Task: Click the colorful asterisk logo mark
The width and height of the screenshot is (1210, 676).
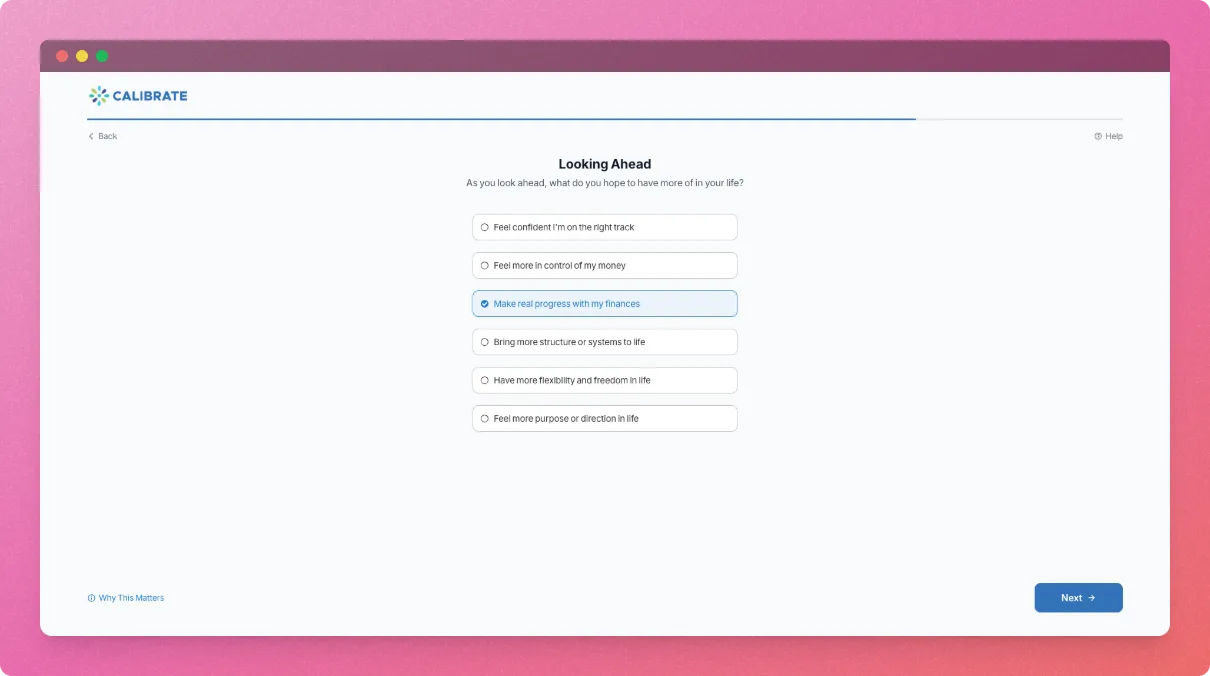Action: [x=97, y=95]
